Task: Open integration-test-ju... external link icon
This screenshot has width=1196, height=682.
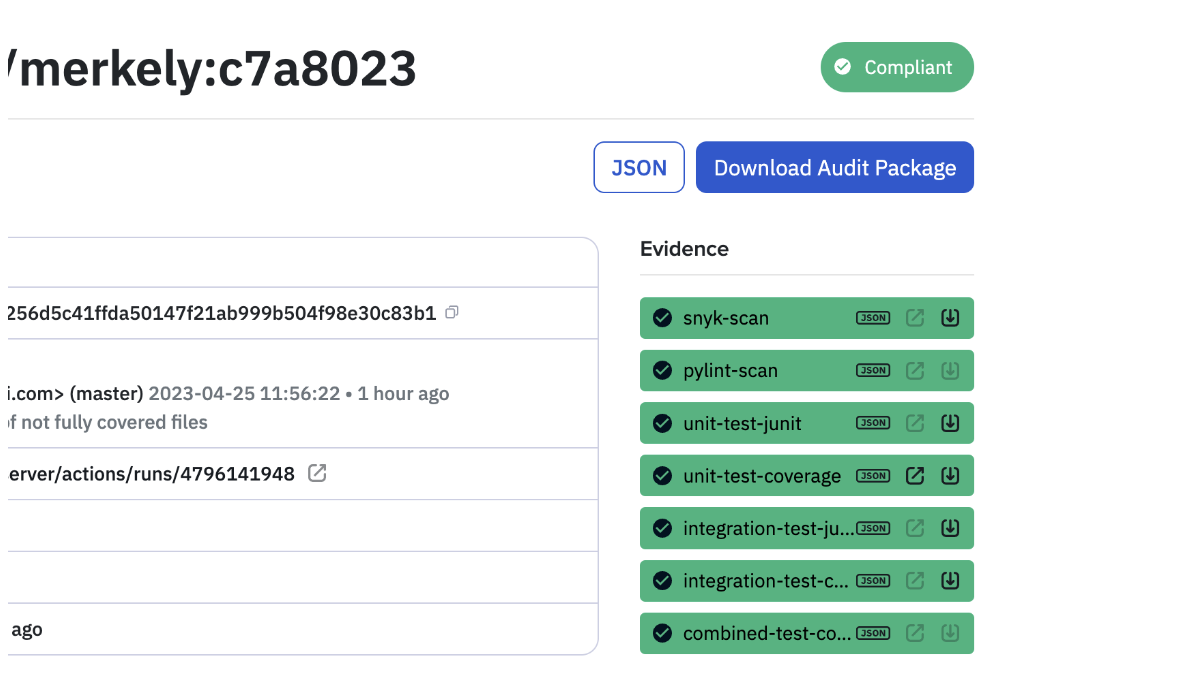Action: pyautogui.click(x=915, y=528)
